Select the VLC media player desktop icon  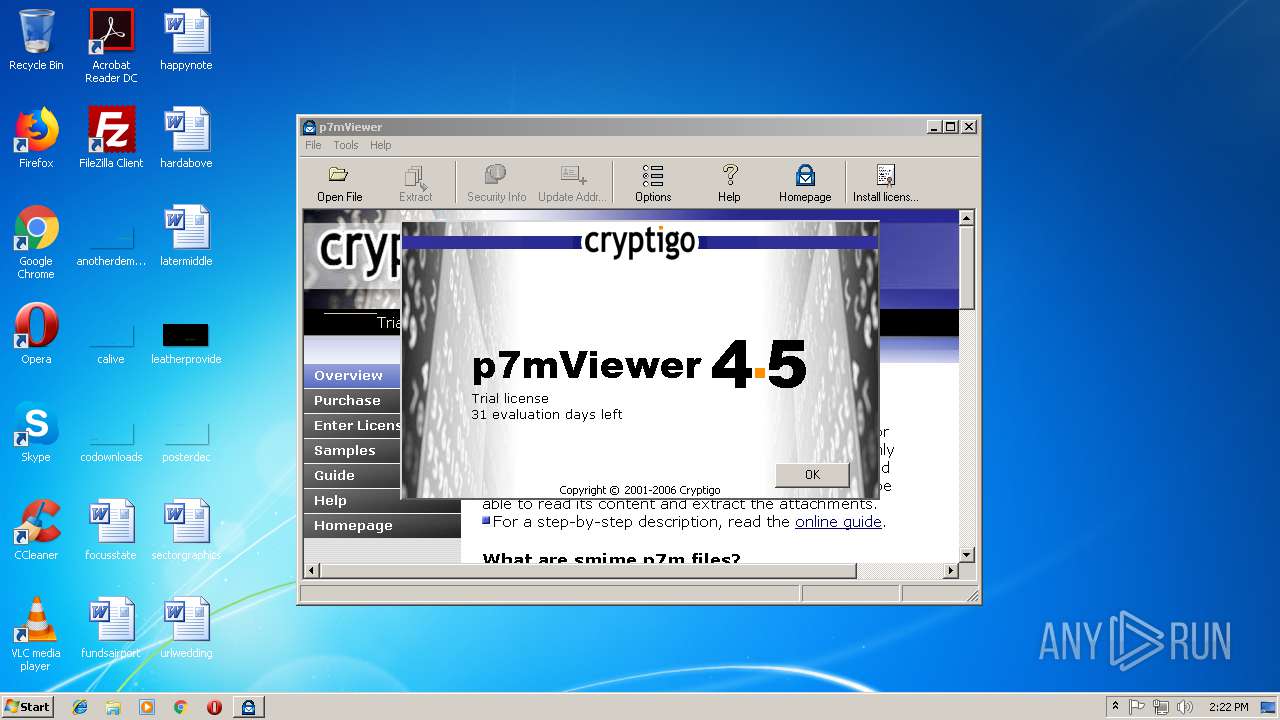36,634
